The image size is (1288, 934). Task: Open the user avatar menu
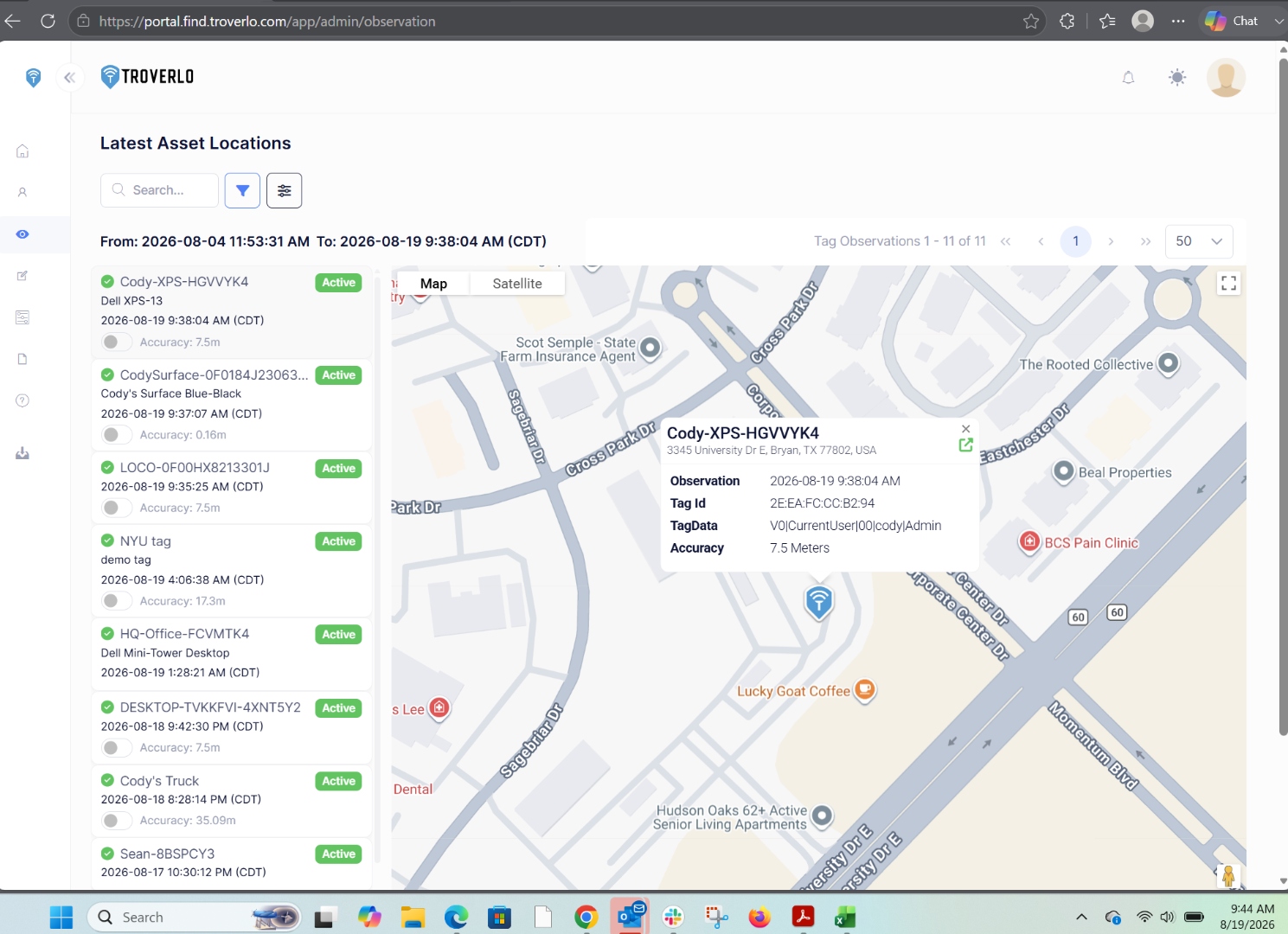tap(1226, 78)
